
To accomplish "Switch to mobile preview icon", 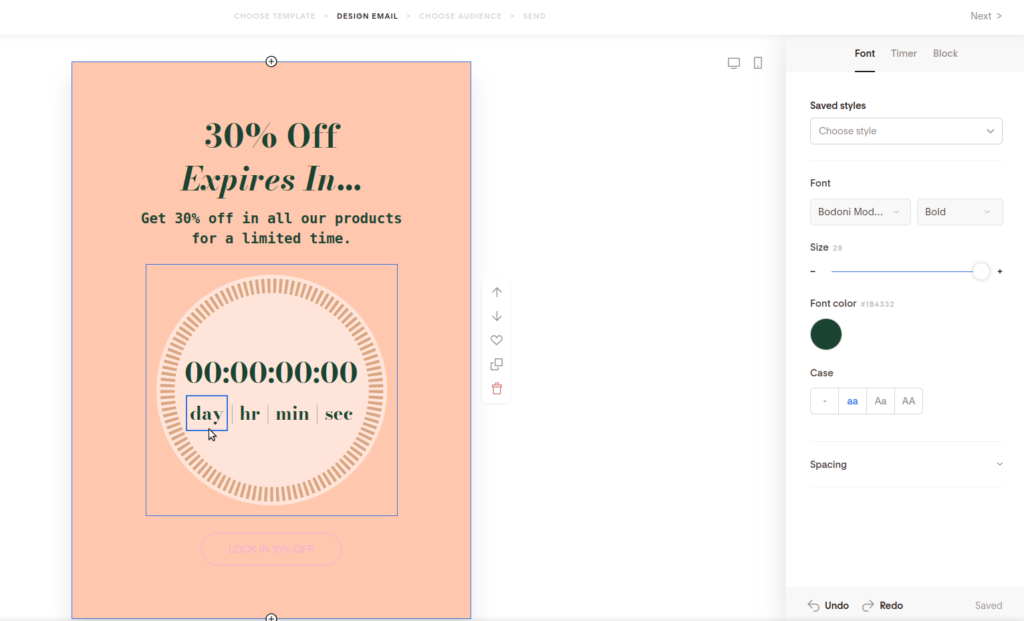I will (758, 63).
